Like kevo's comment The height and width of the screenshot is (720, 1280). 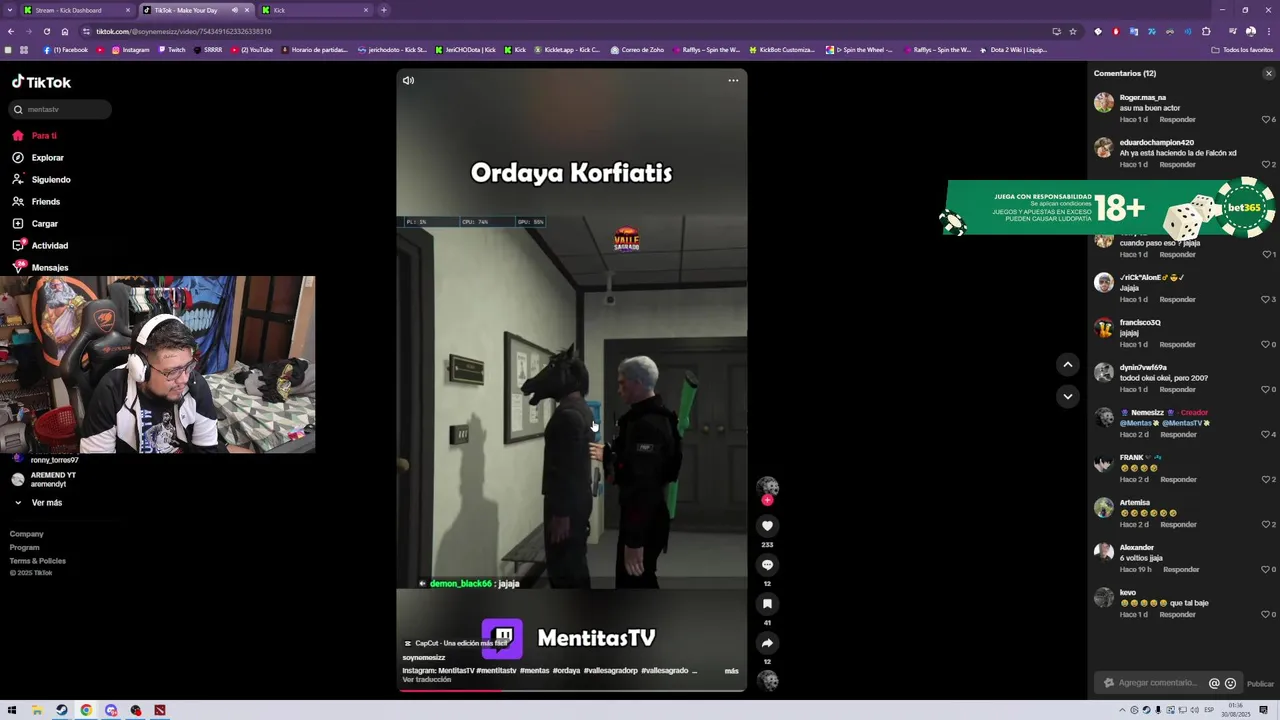(x=1266, y=614)
